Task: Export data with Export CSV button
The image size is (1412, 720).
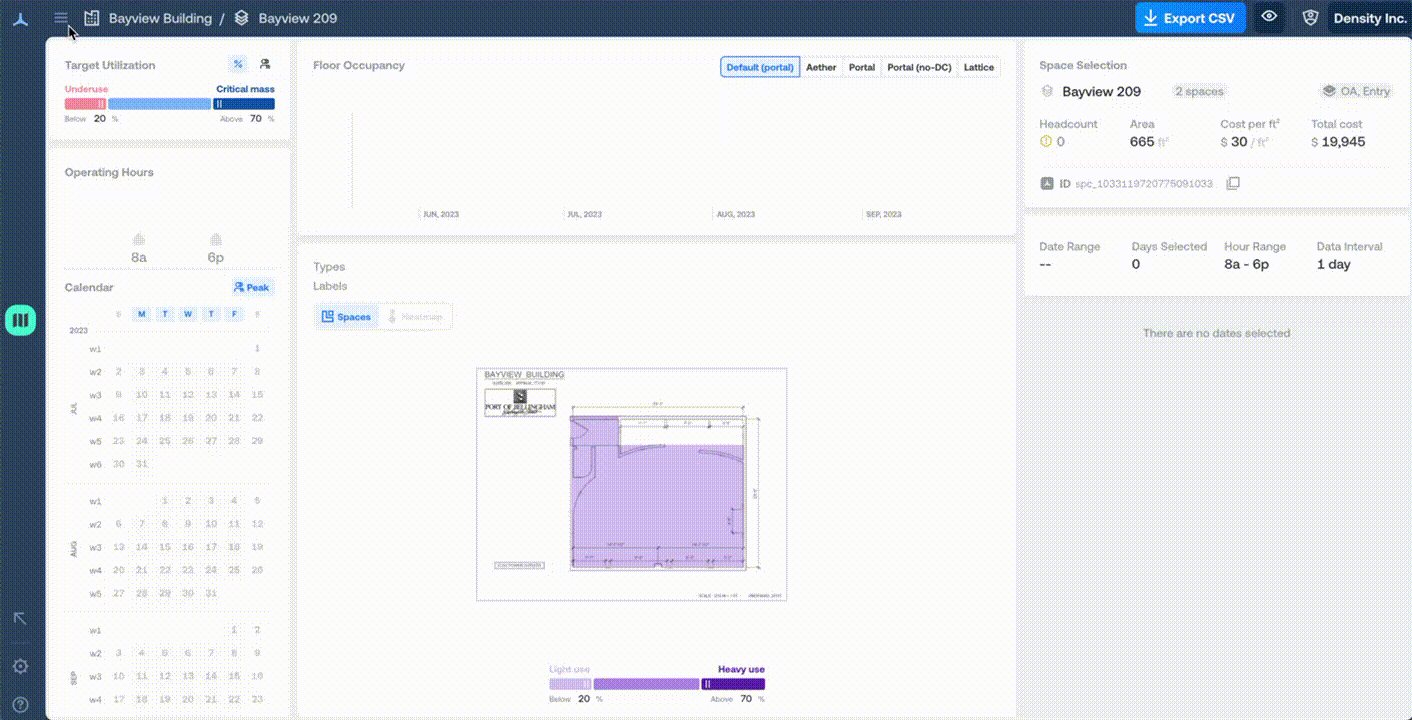Action: 1190,18
